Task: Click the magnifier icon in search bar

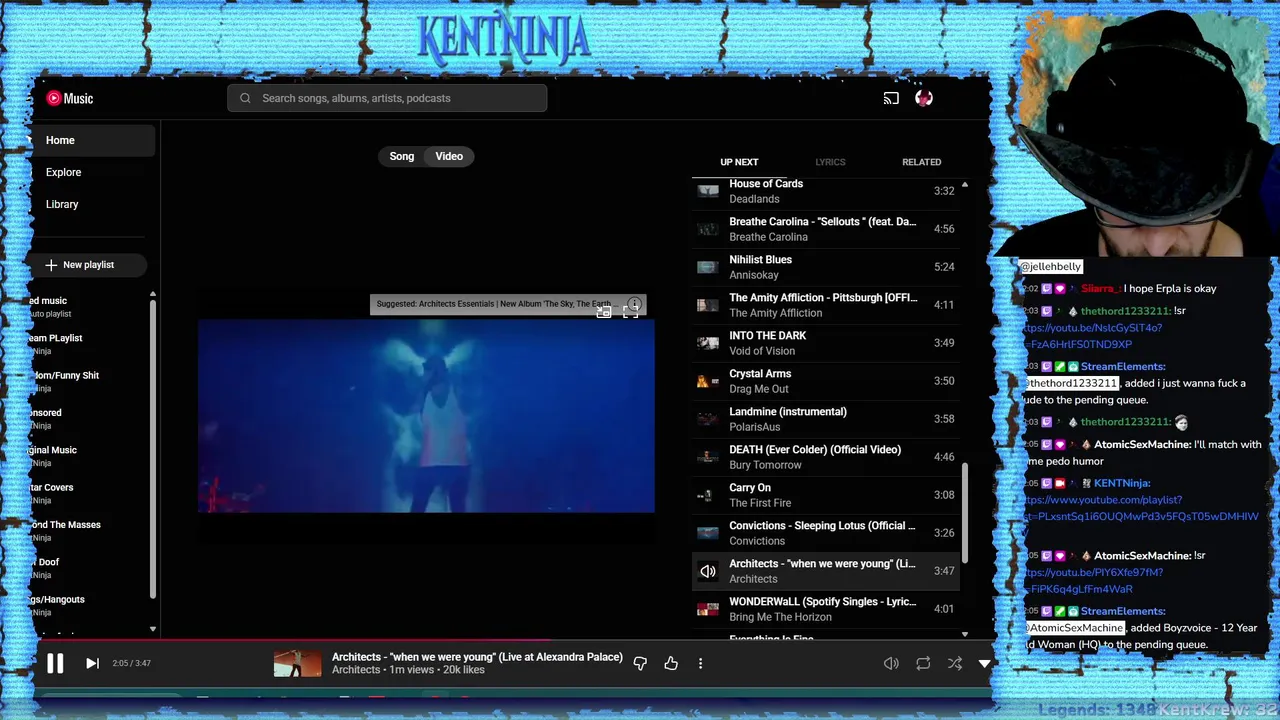Action: [245, 98]
